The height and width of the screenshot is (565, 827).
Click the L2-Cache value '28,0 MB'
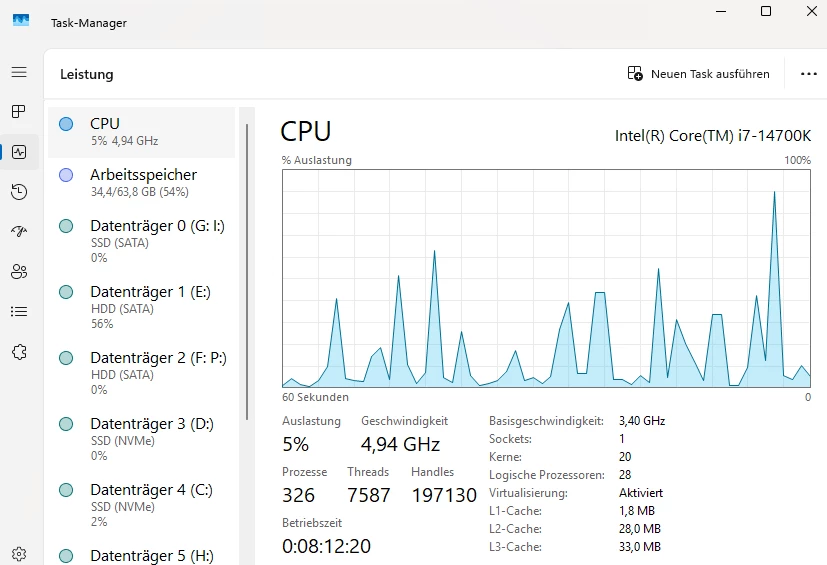pyautogui.click(x=640, y=529)
